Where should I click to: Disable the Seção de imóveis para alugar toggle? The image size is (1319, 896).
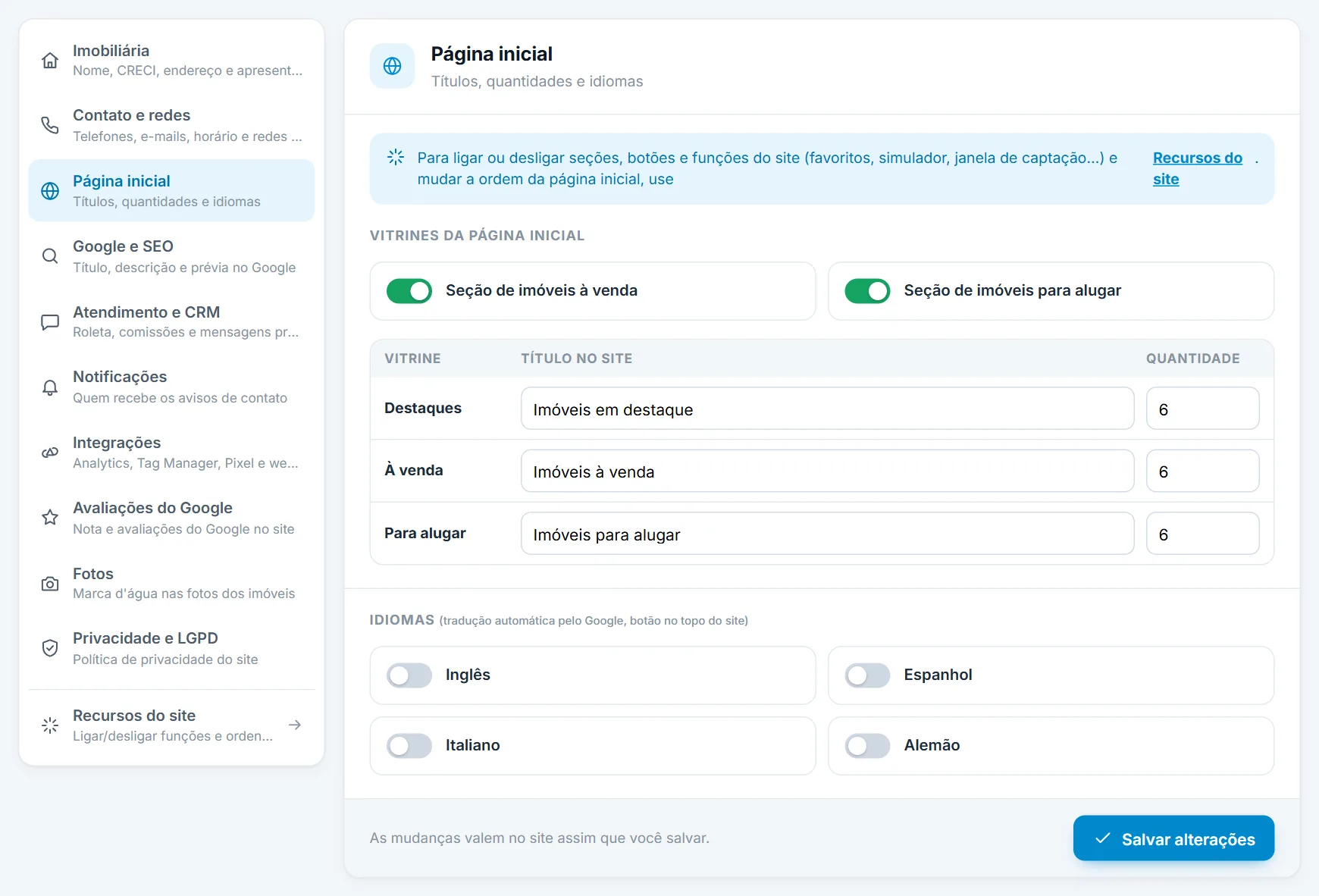867,291
